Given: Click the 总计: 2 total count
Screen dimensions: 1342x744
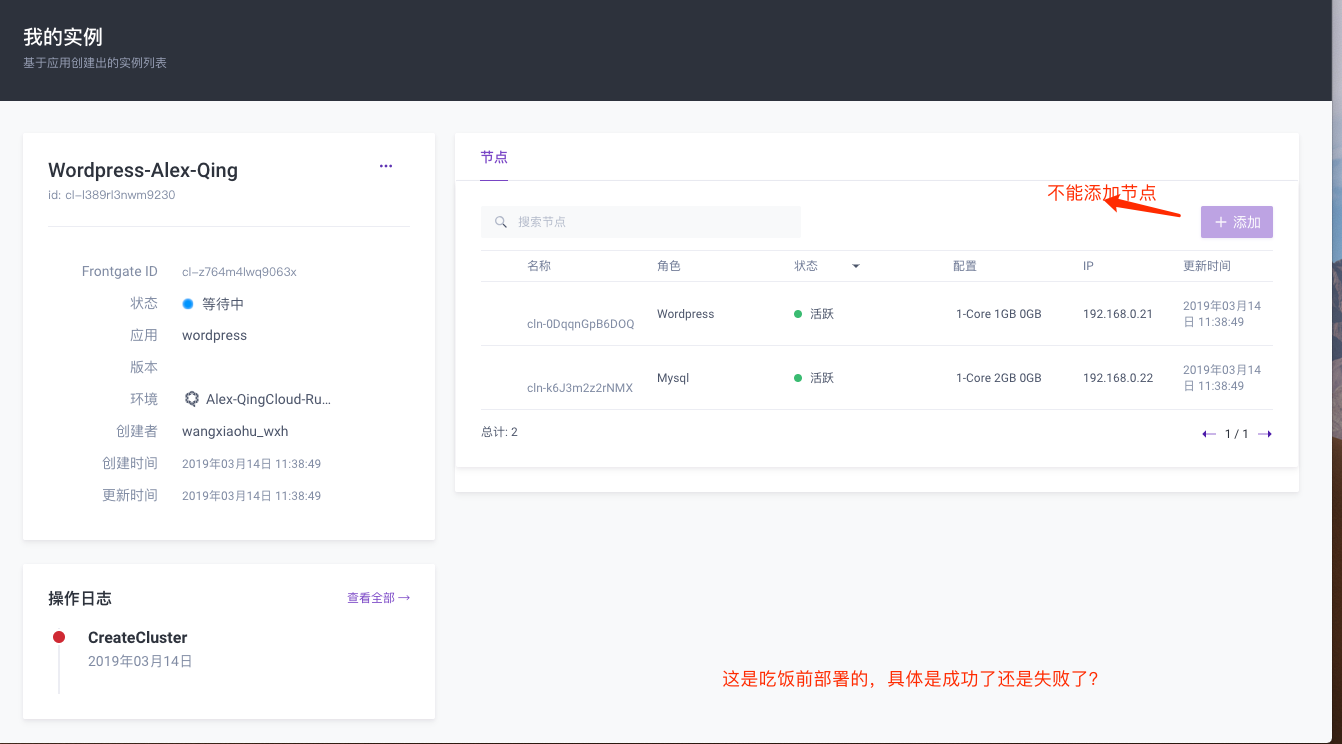Looking at the screenshot, I should [499, 432].
